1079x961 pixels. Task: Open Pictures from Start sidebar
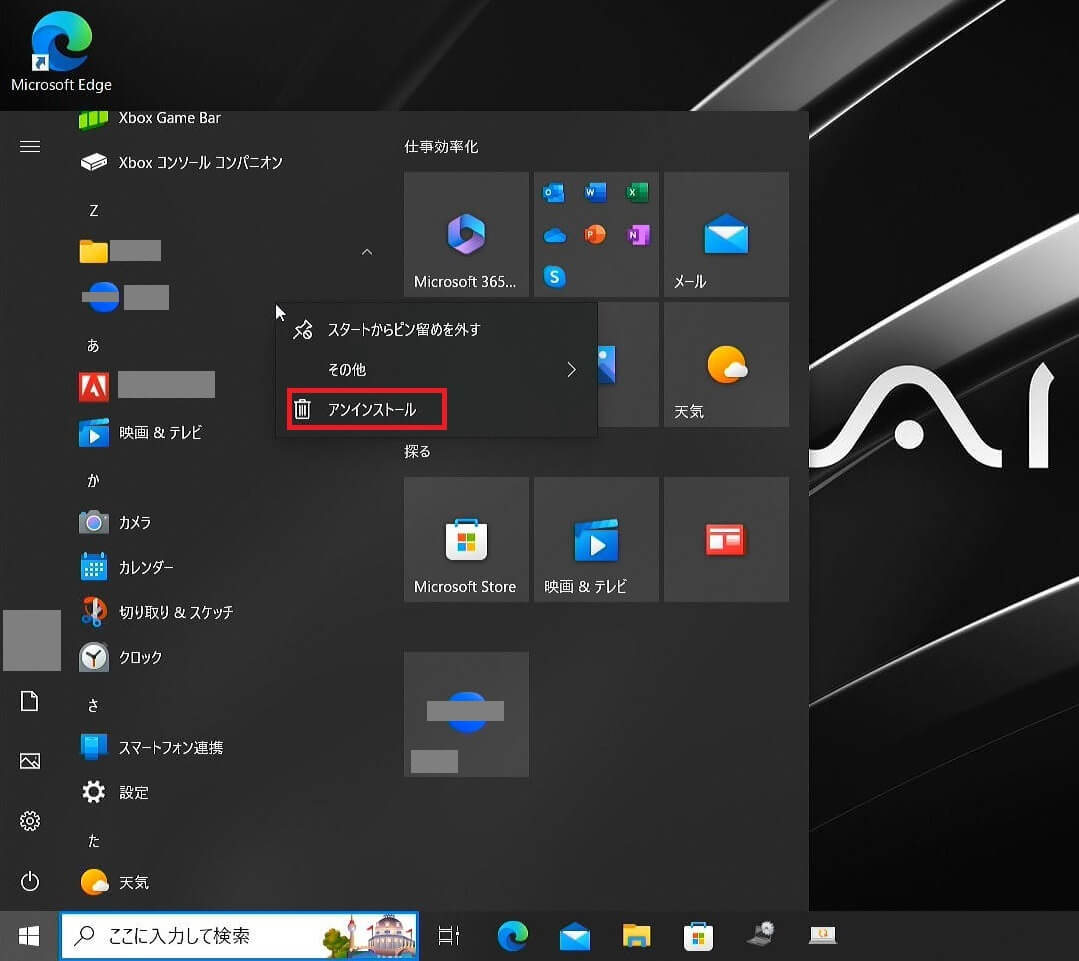(30, 761)
